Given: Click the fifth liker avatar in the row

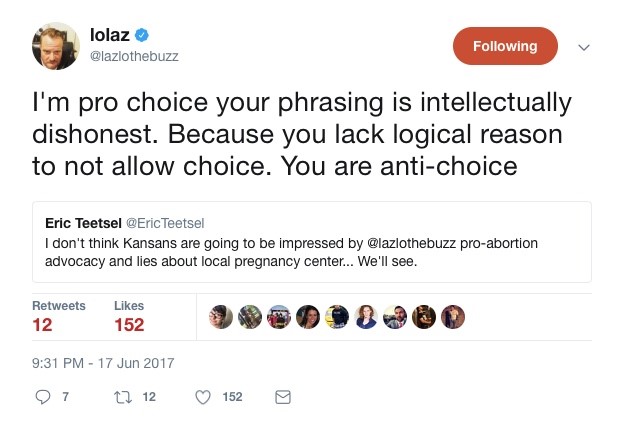Looking at the screenshot, I should pyautogui.click(x=337, y=317).
